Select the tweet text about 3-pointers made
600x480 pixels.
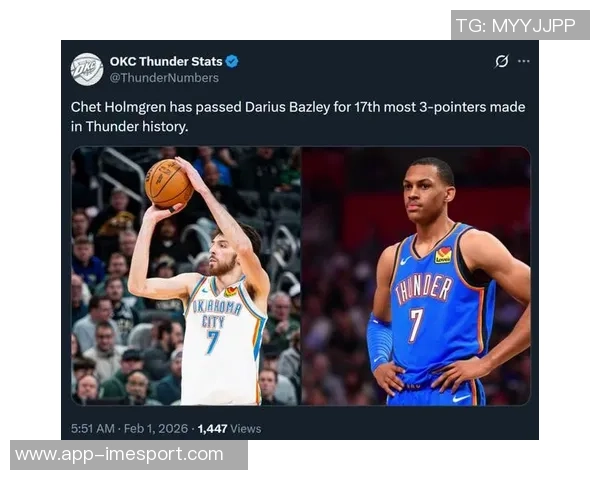pos(298,117)
